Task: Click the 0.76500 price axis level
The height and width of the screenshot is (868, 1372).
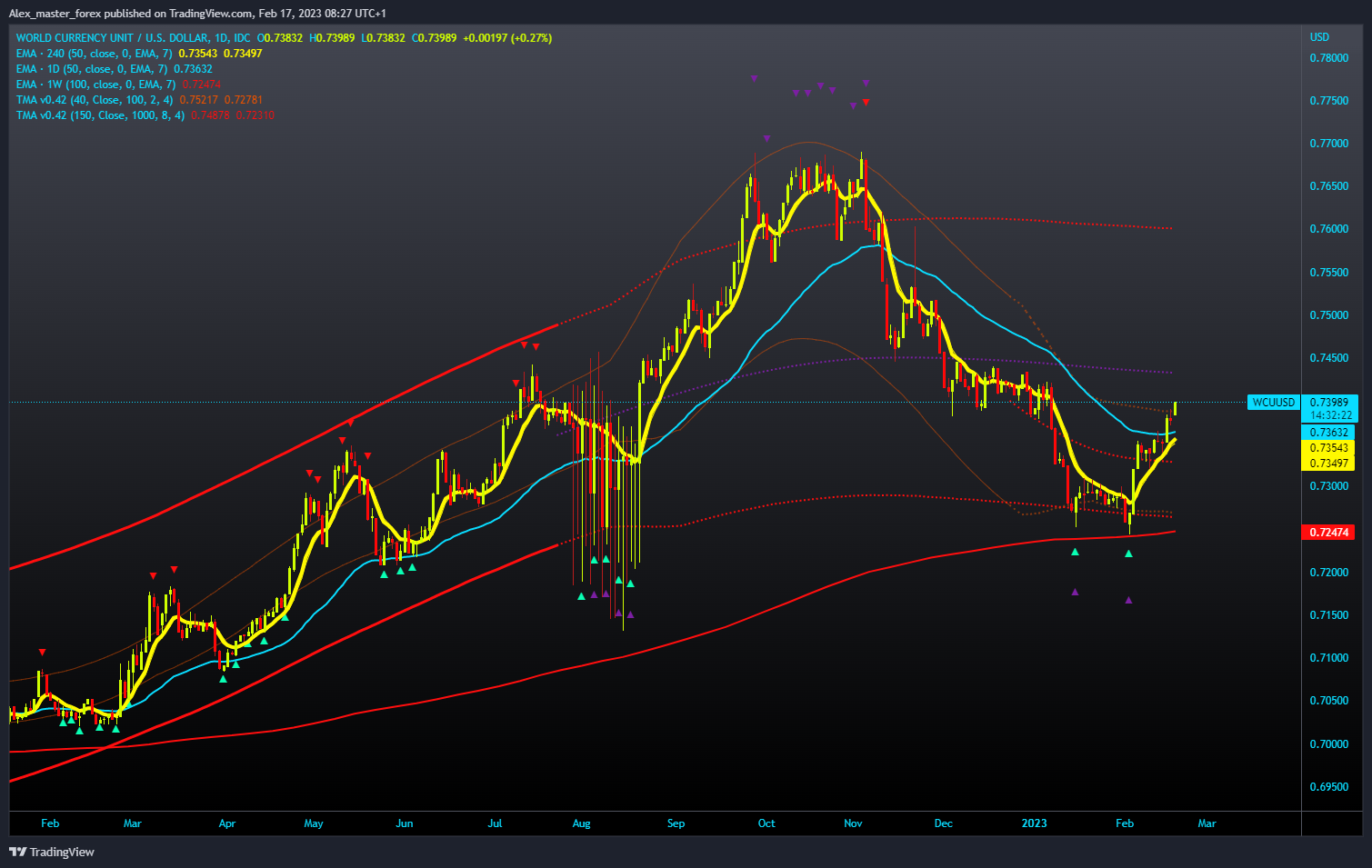Action: [x=1329, y=186]
